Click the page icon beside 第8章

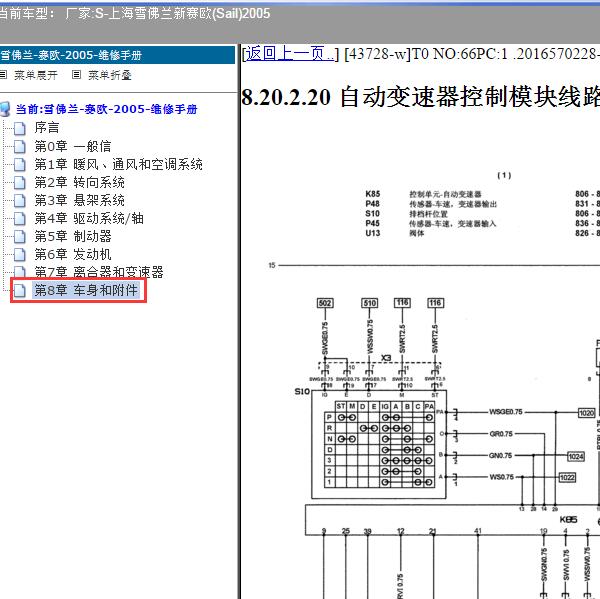20,291
